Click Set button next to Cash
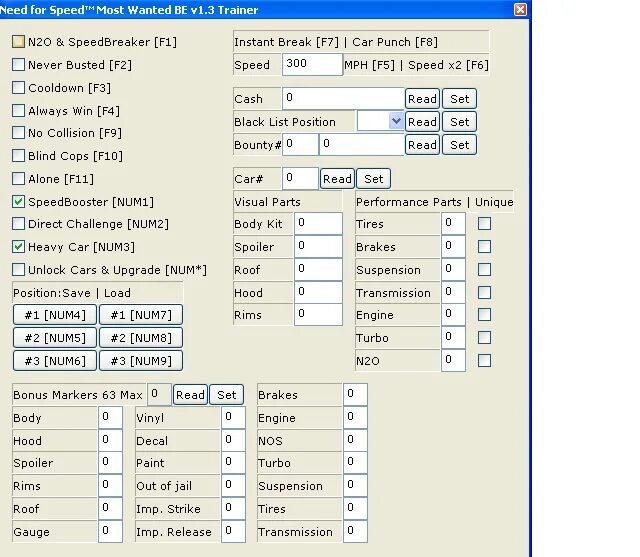The image size is (640, 557). [x=460, y=99]
